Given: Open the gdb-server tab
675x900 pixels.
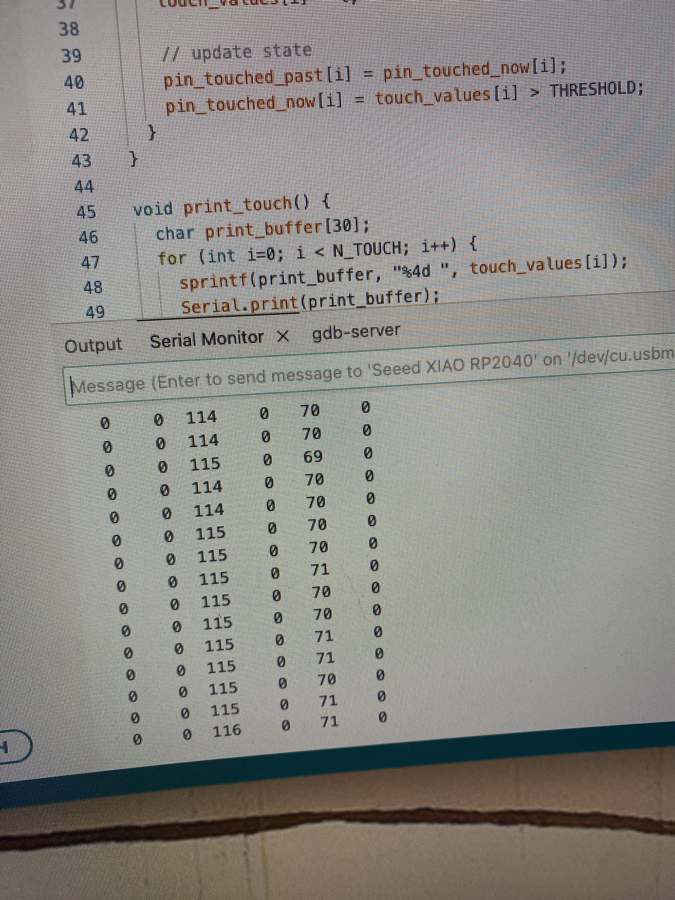Looking at the screenshot, I should [356, 332].
